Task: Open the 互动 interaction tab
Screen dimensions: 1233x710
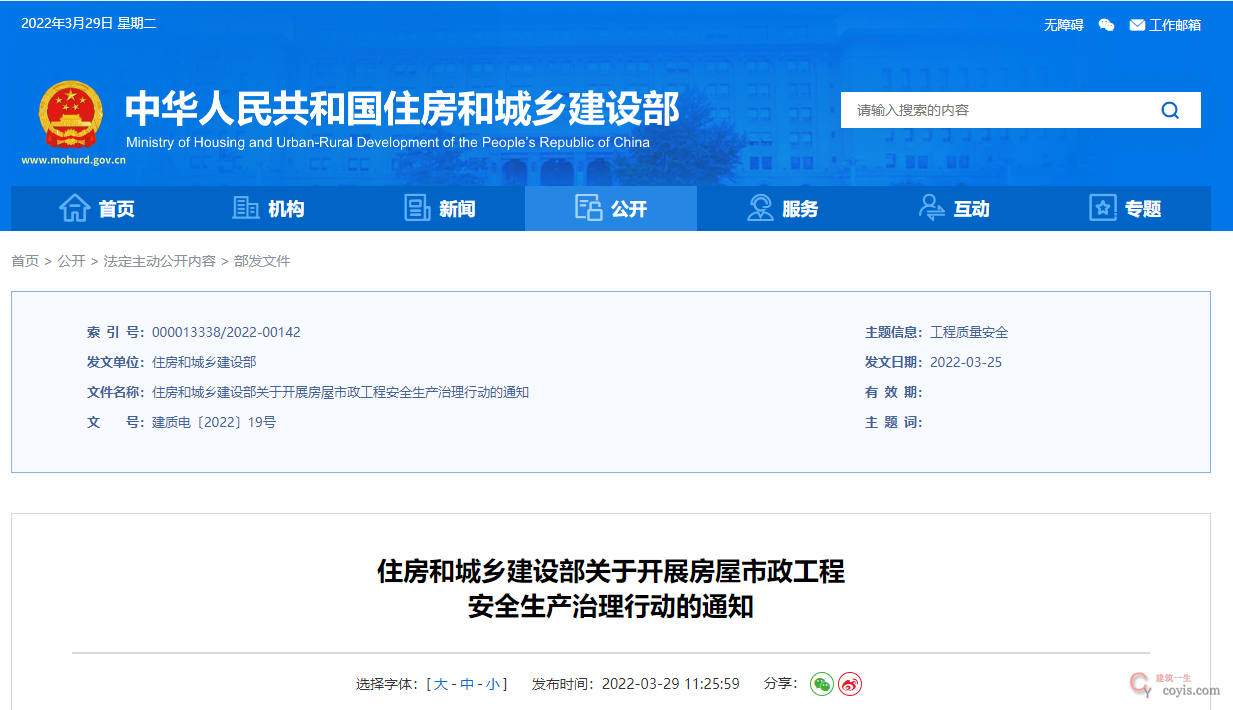Action: [953, 208]
